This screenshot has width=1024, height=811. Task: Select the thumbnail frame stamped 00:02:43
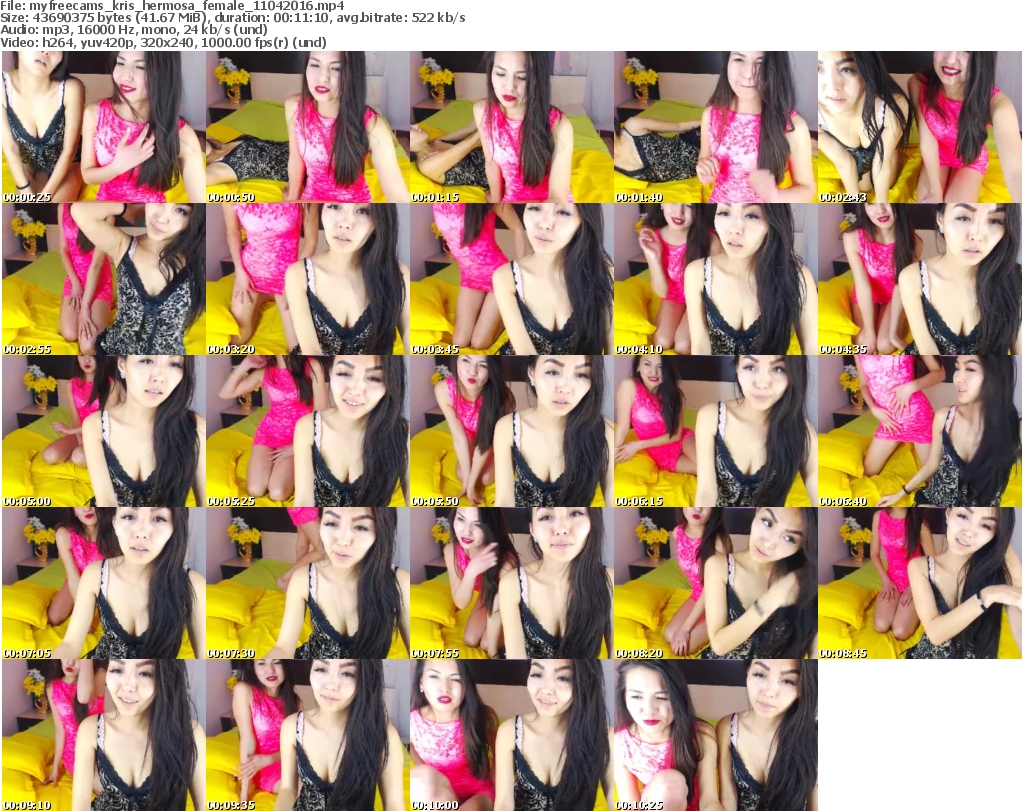point(920,127)
